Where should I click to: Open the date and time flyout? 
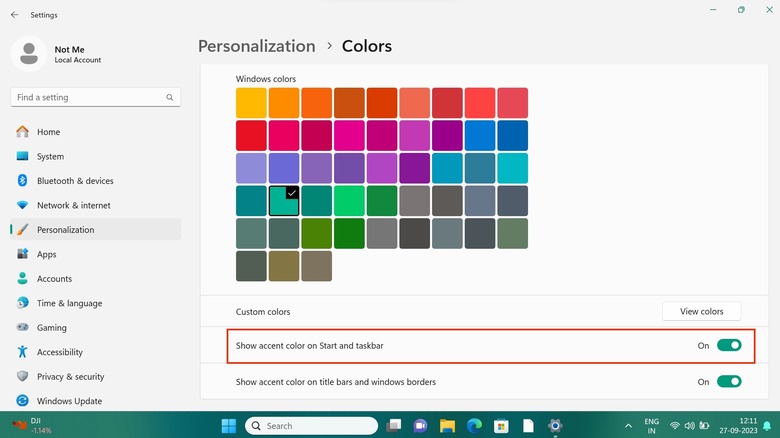tap(744, 425)
